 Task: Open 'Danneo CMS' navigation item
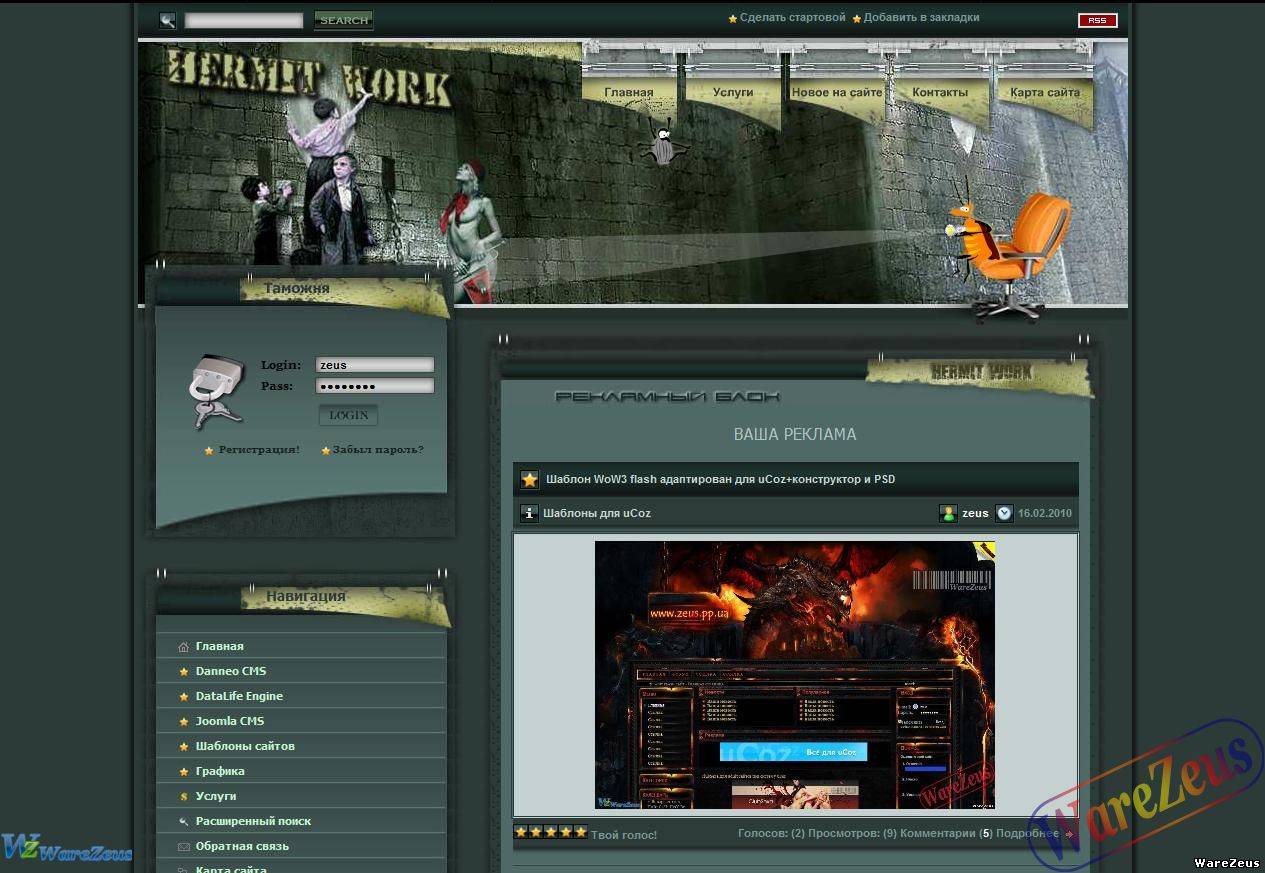(231, 671)
